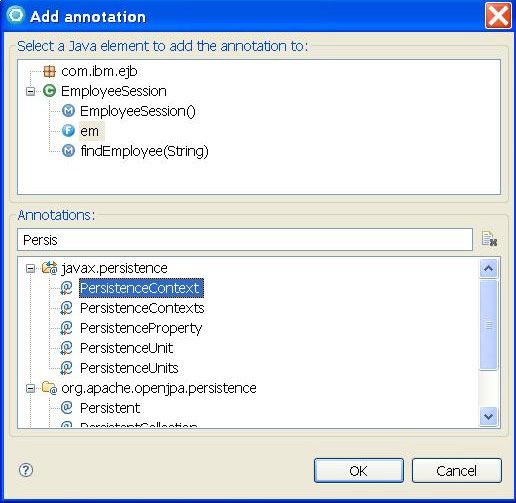Click the EmployeeSession() constructor method icon
Viewport: 516px width, 503px height.
coord(68,111)
